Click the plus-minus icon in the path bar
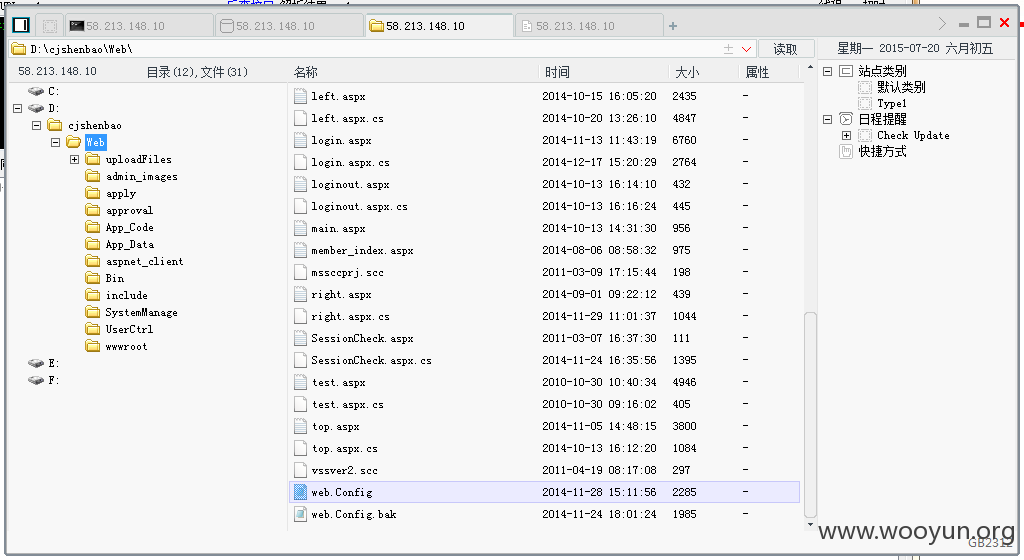 728,49
